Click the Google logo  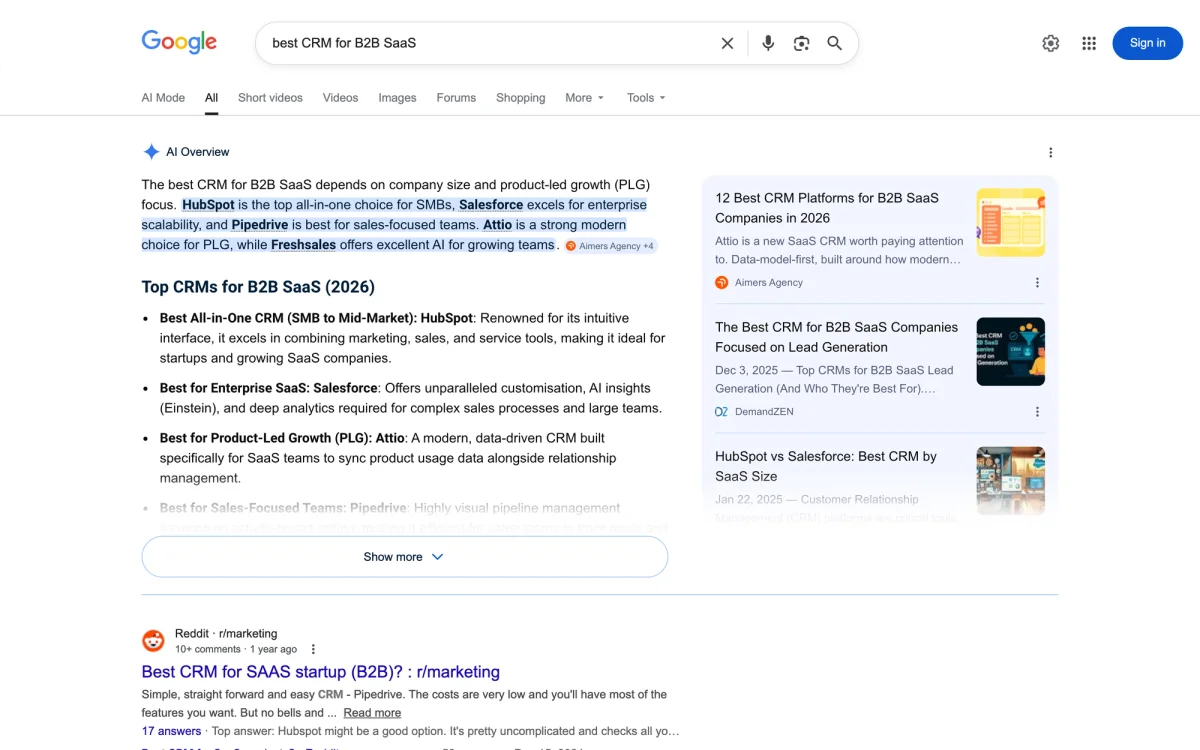[179, 42]
